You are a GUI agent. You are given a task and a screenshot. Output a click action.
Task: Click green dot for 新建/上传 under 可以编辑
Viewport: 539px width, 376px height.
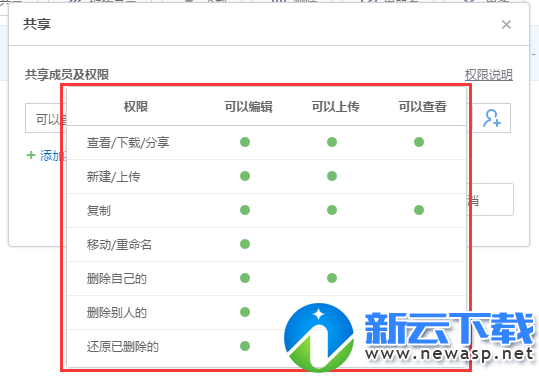click(245, 176)
